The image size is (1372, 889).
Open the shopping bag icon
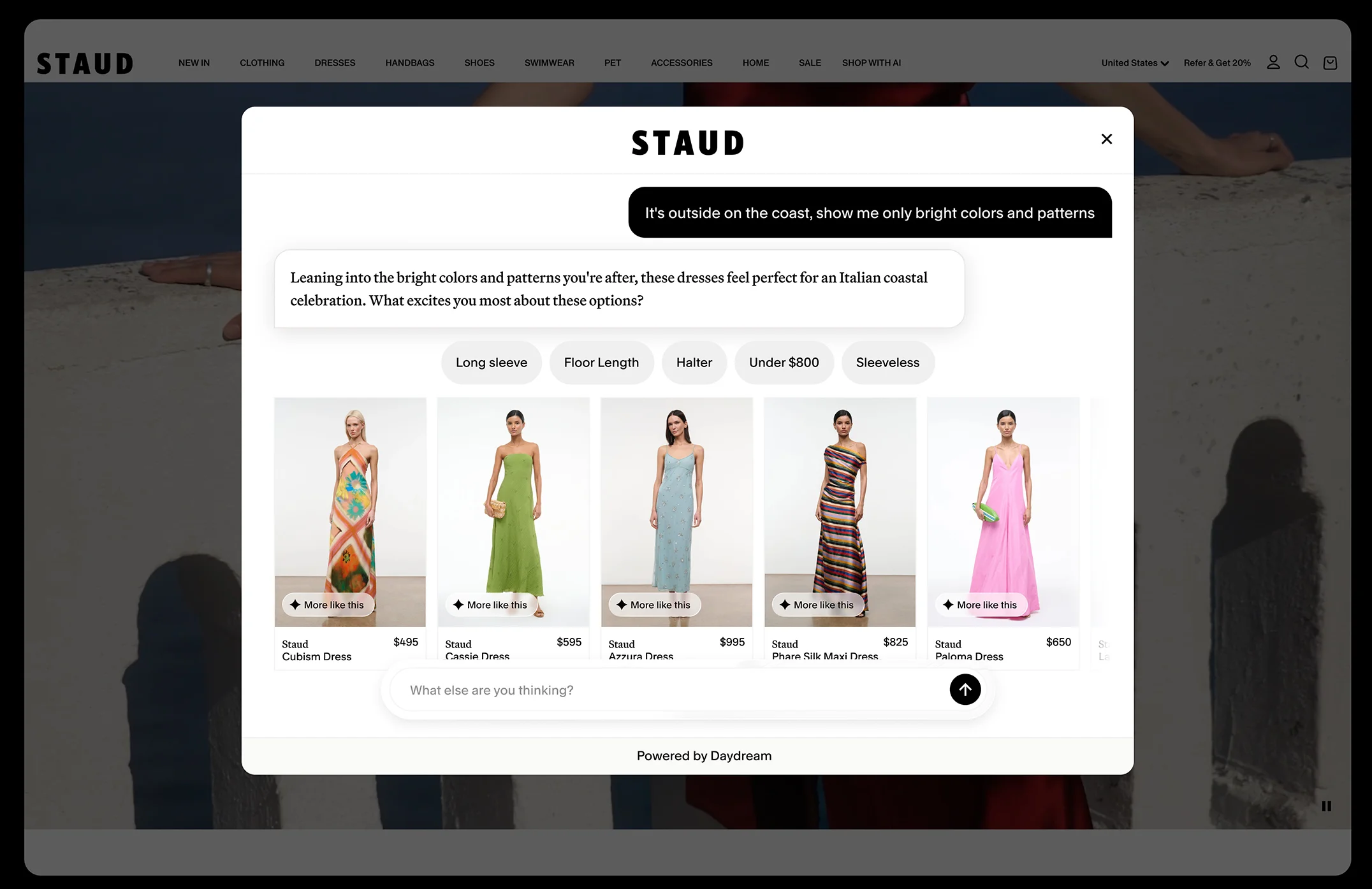coord(1330,62)
